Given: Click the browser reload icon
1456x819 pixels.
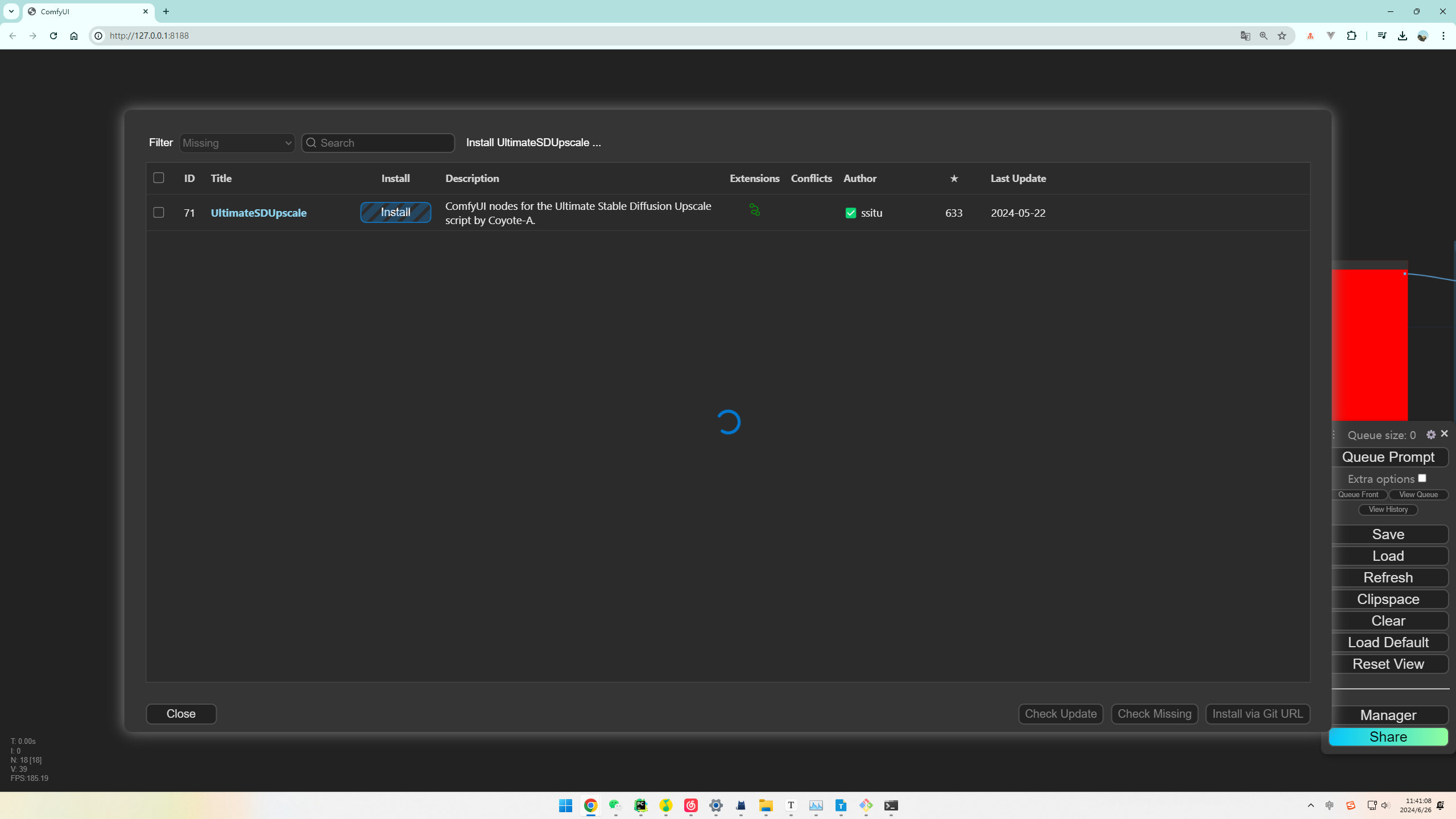Looking at the screenshot, I should coord(53,36).
